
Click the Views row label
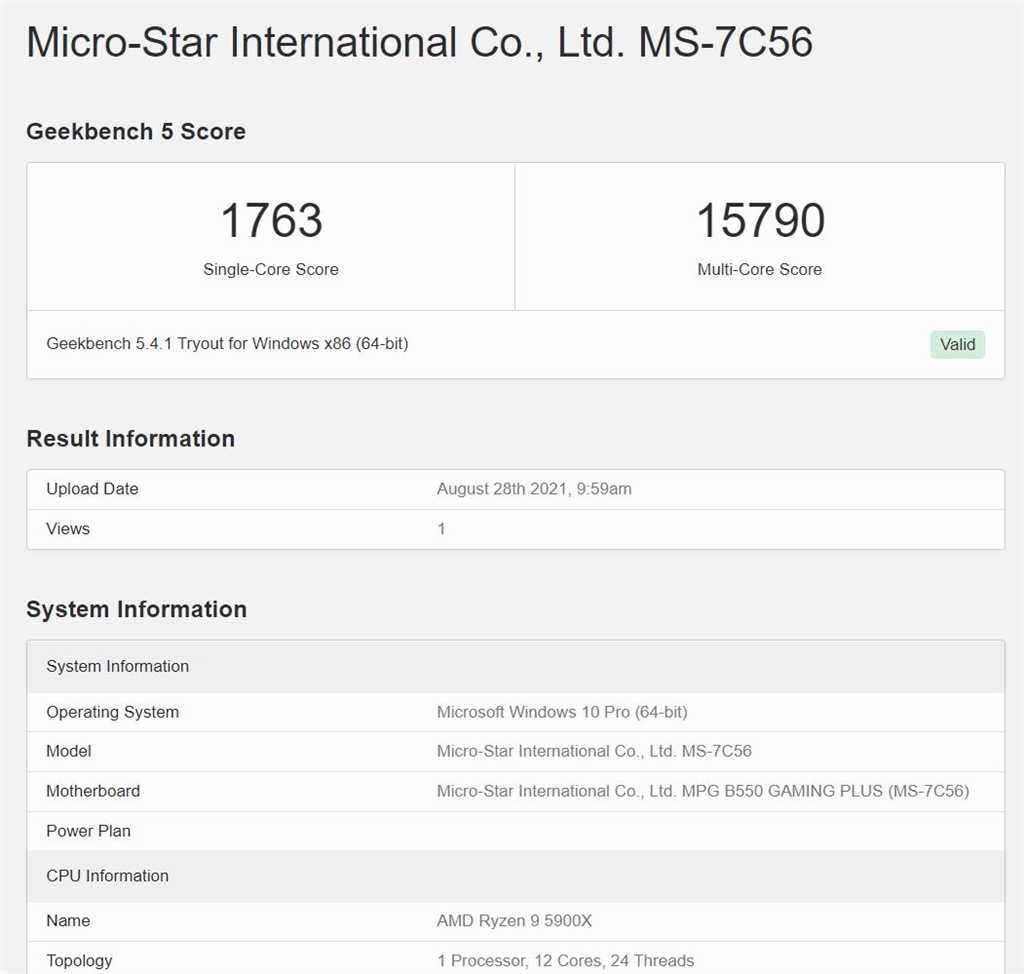tap(68, 529)
